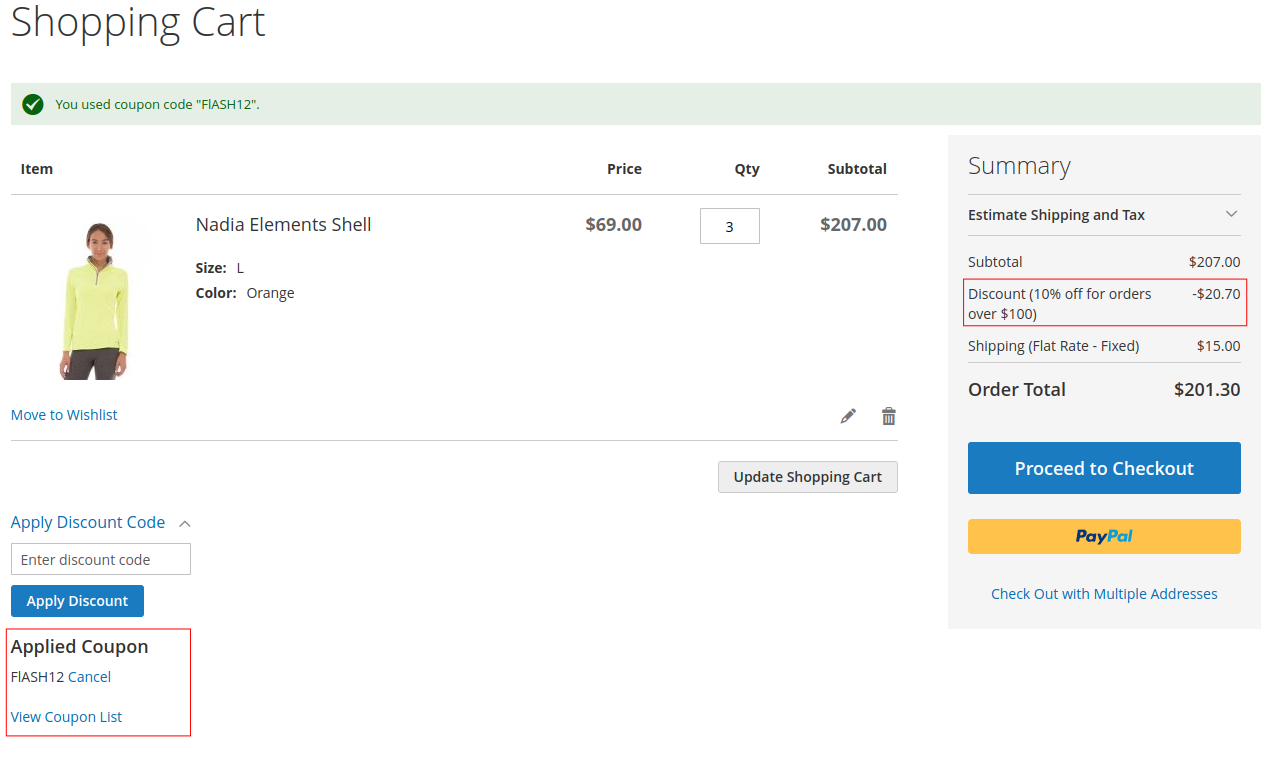Click the applied coupon code FlASH12 text
Viewport: 1270px width, 772px height.
(38, 677)
